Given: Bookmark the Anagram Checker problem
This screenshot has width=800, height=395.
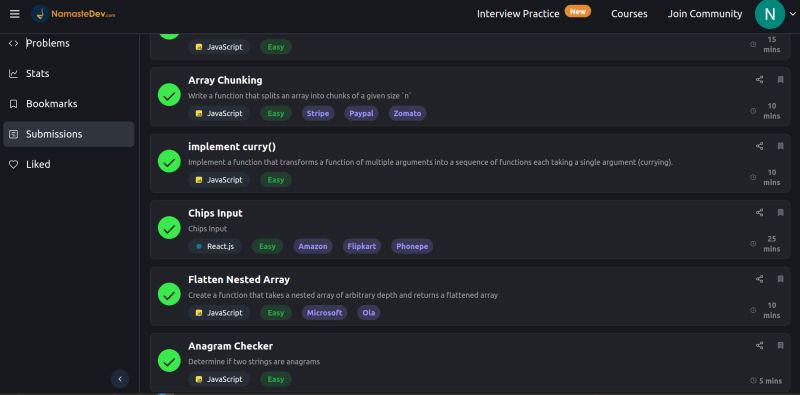Looking at the screenshot, I should (780, 345).
